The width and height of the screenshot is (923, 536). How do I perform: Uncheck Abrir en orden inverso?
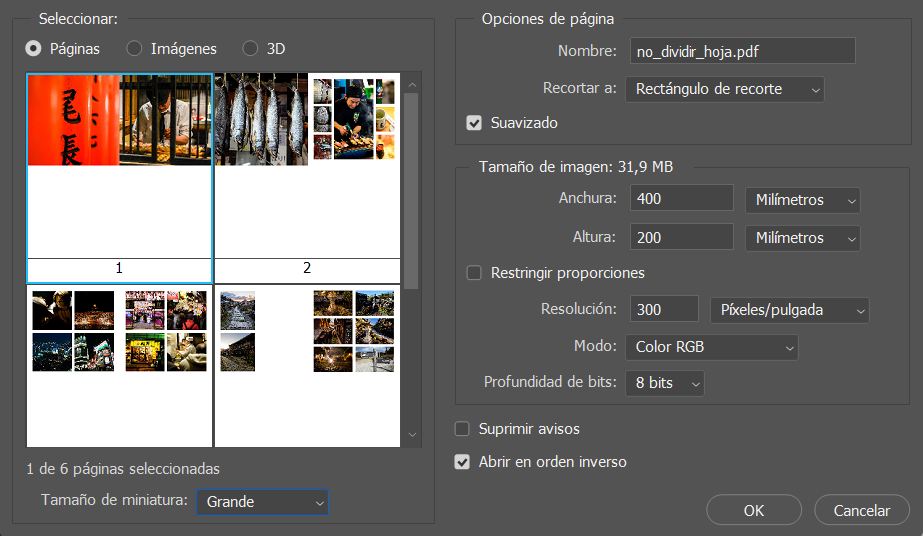[x=462, y=462]
